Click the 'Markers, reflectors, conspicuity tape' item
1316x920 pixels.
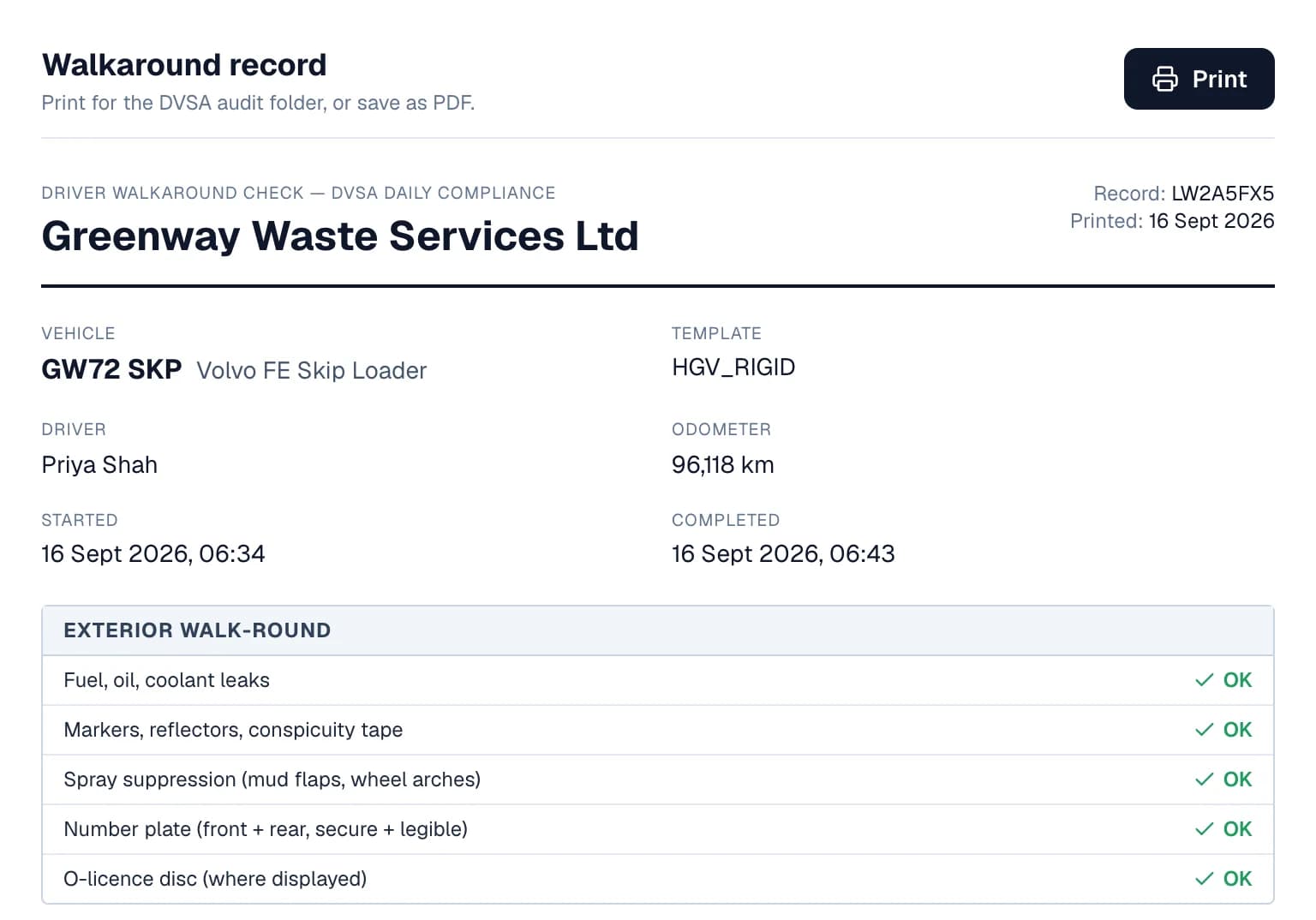[658, 730]
